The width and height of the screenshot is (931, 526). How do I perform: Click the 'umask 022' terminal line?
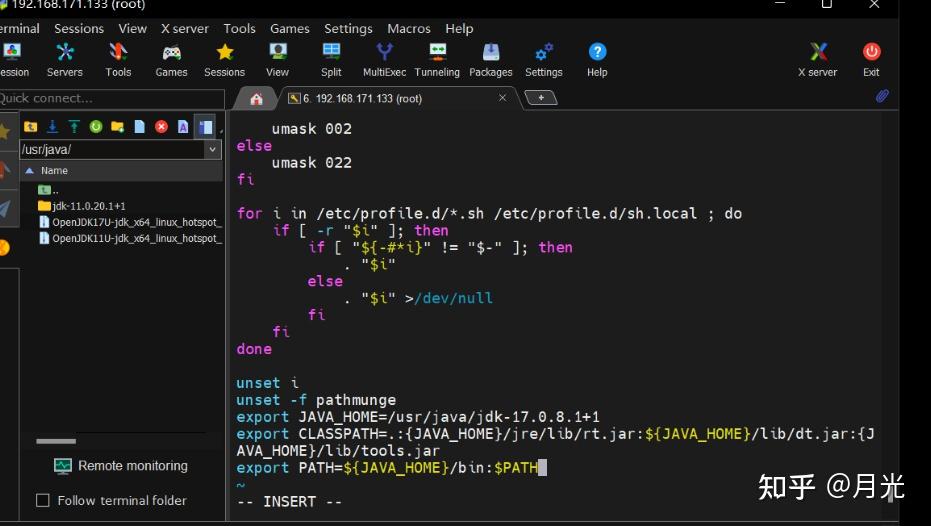pyautogui.click(x=312, y=163)
